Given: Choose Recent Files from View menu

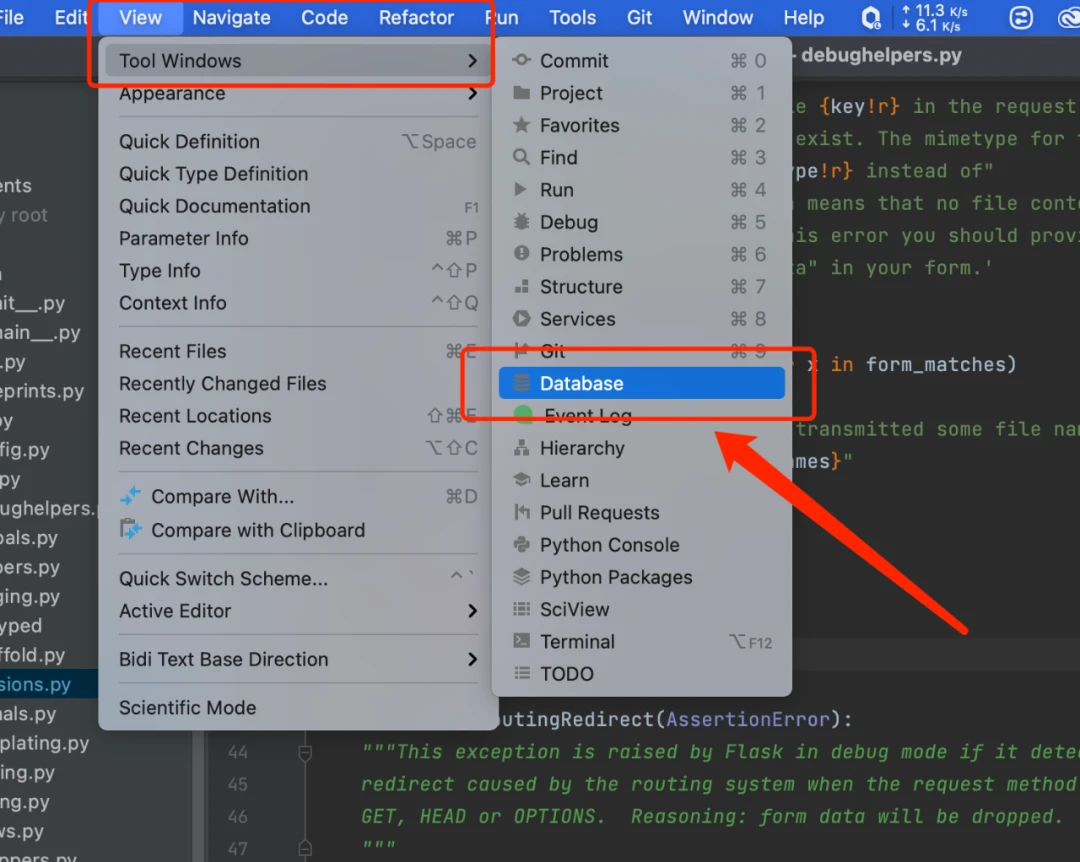Looking at the screenshot, I should (x=172, y=351).
